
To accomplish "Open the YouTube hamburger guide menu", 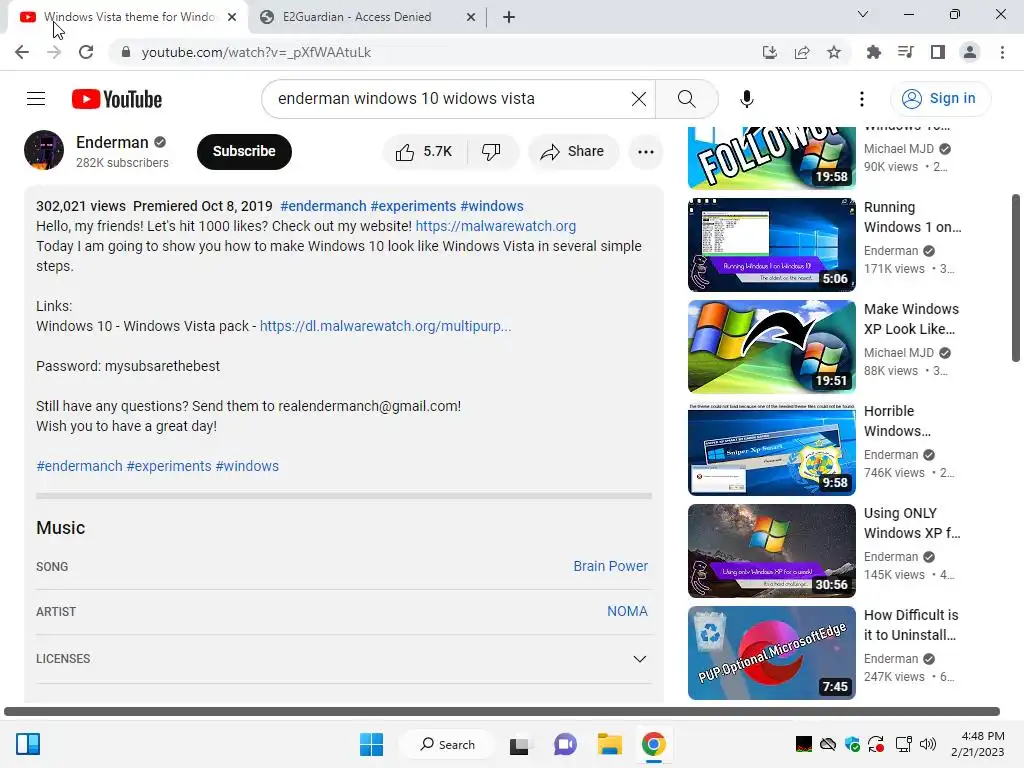I will (36, 99).
